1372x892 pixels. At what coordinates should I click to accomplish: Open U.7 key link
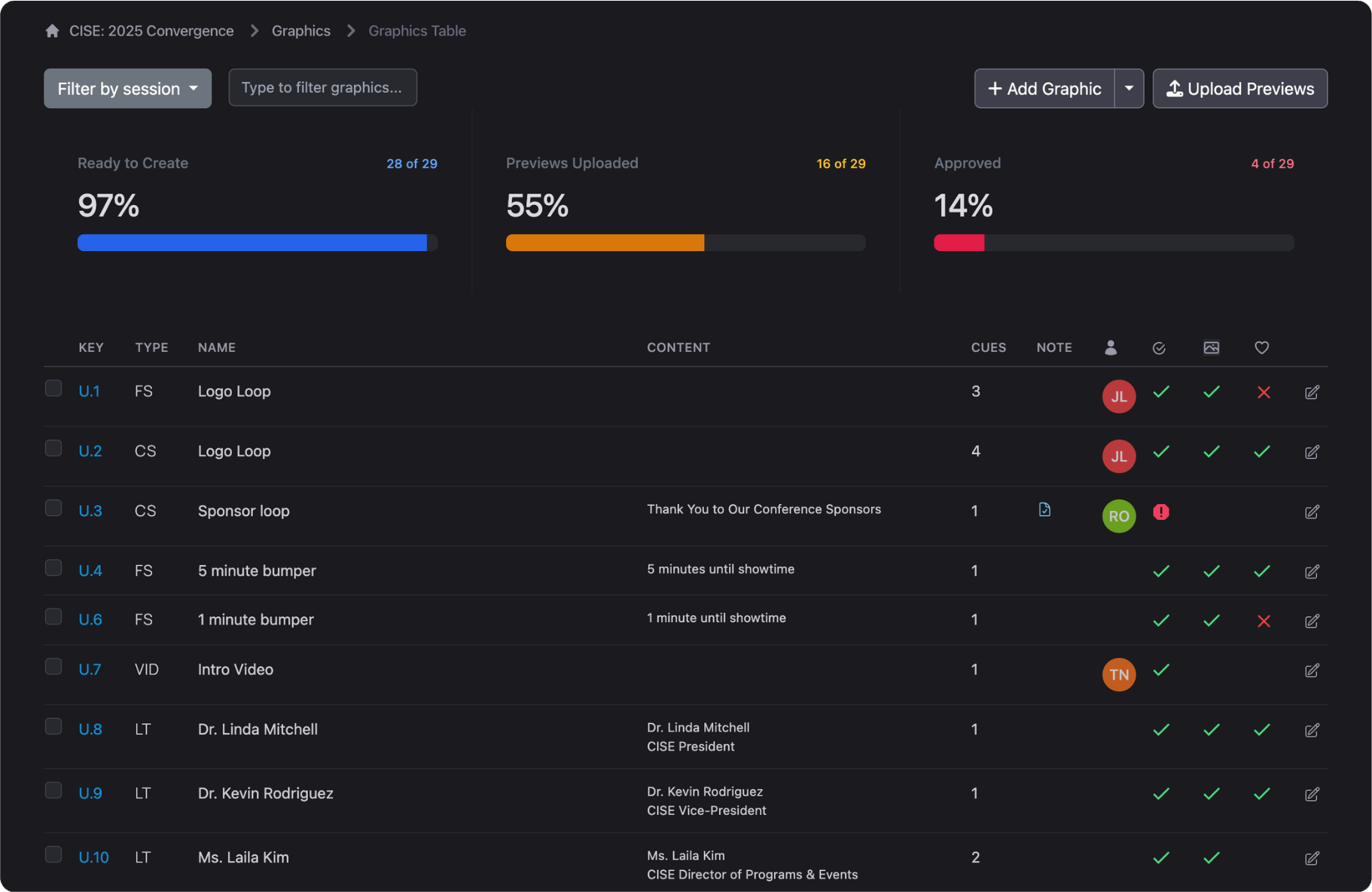tap(90, 669)
